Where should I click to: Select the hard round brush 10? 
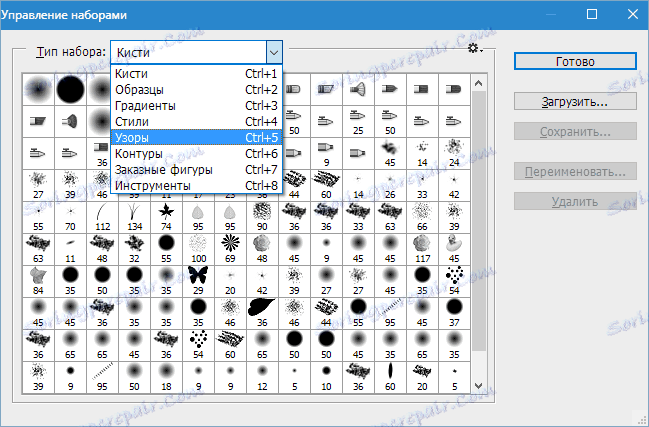click(x=326, y=377)
